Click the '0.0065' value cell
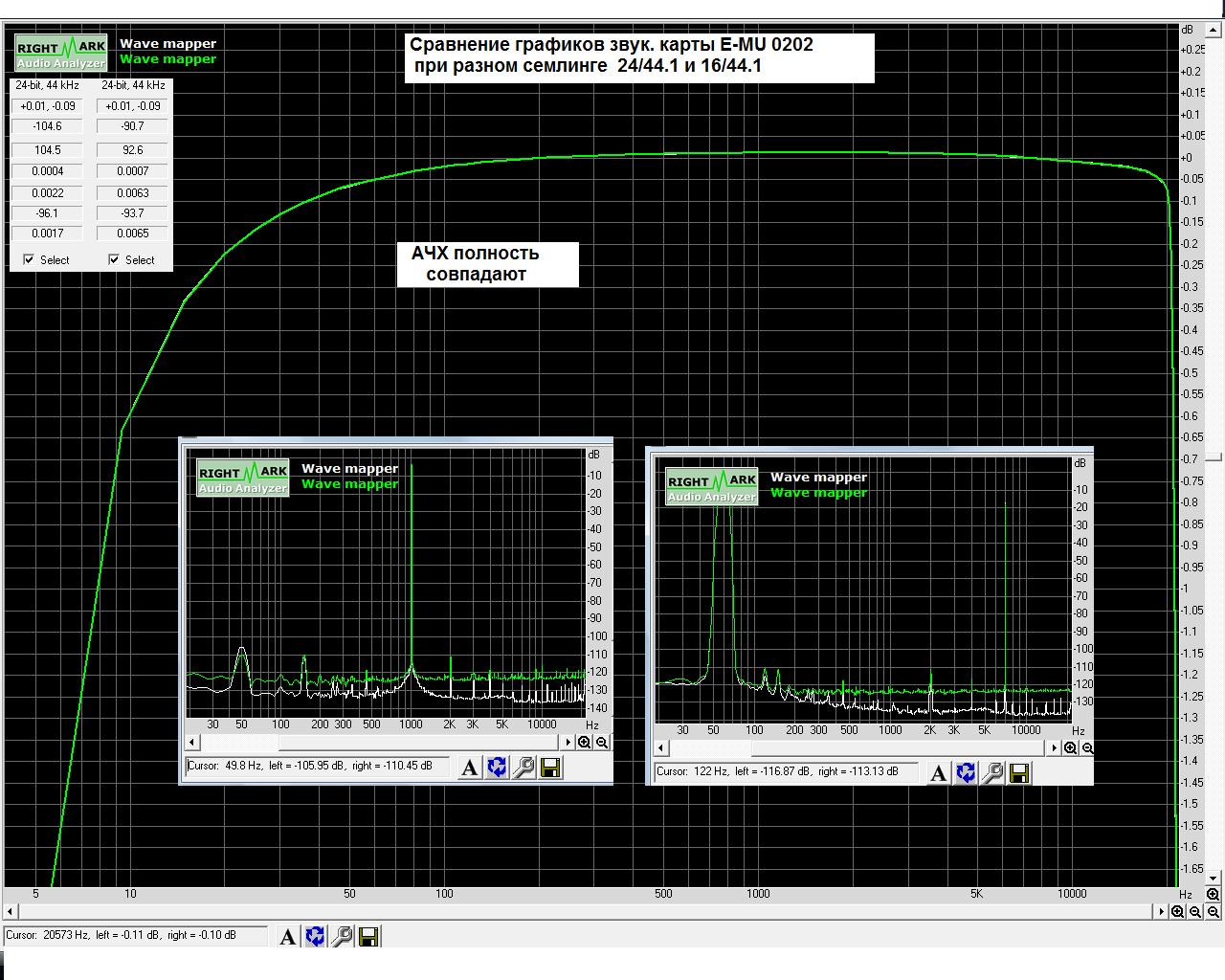1225x980 pixels. point(133,234)
